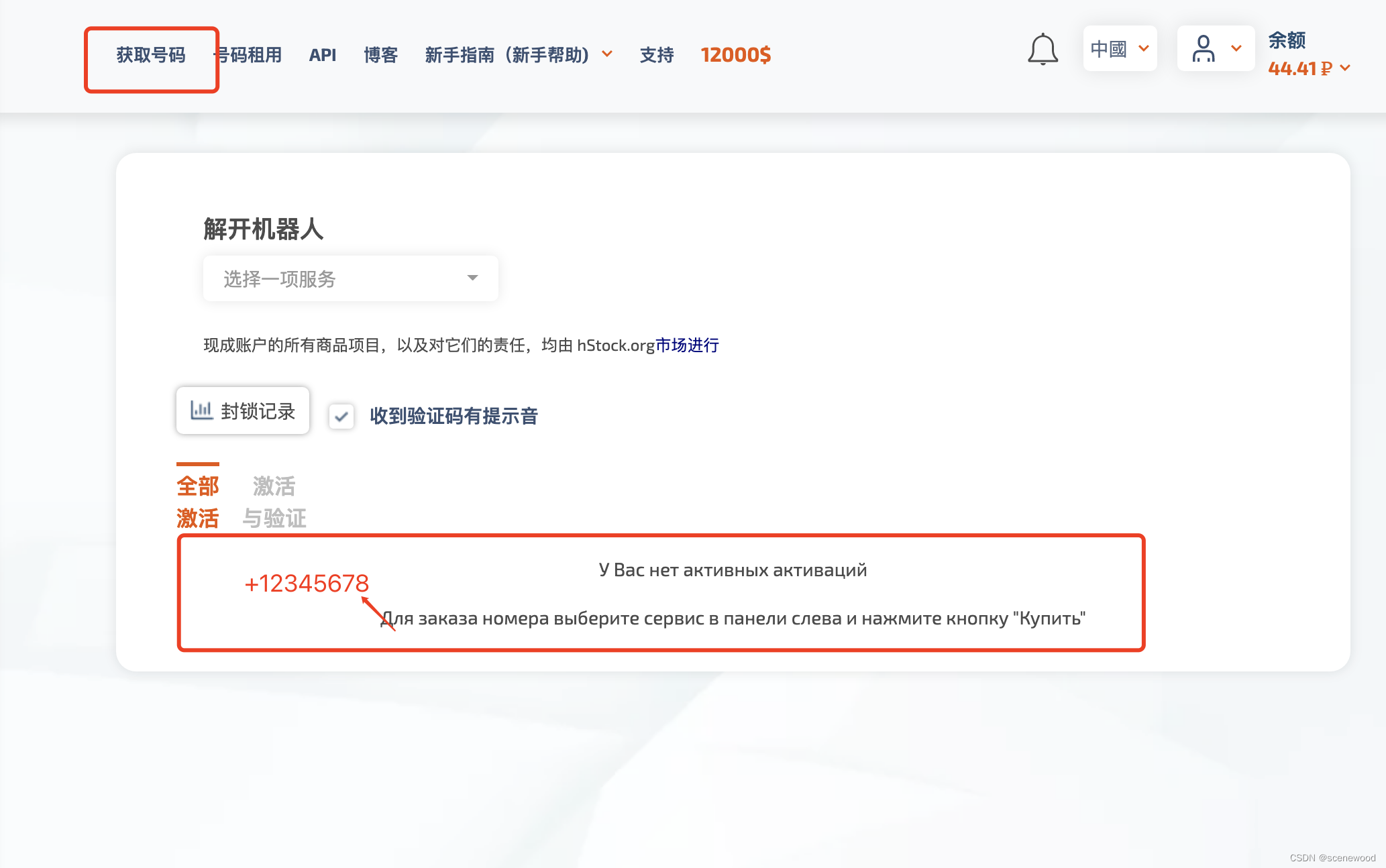Open the 支持 support menu item
The width and height of the screenshot is (1386, 868).
[657, 55]
